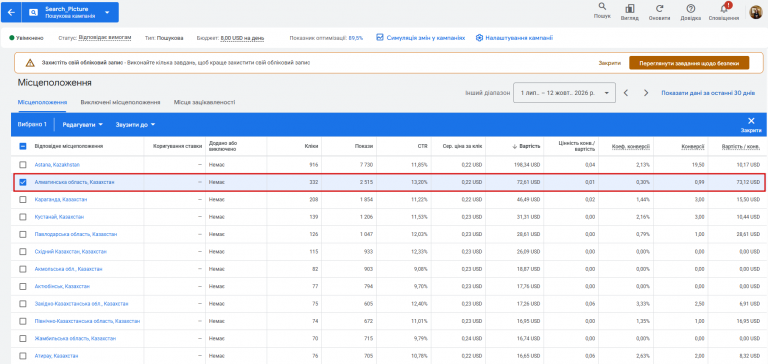Screen dimensions: 768x364
Task: Sort by Конверсії column header
Action: (x=693, y=146)
